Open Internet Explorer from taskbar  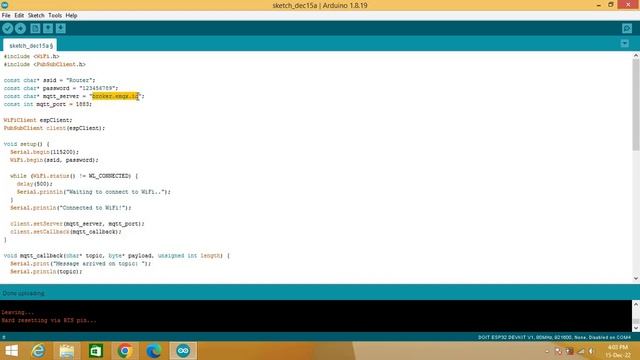point(38,351)
